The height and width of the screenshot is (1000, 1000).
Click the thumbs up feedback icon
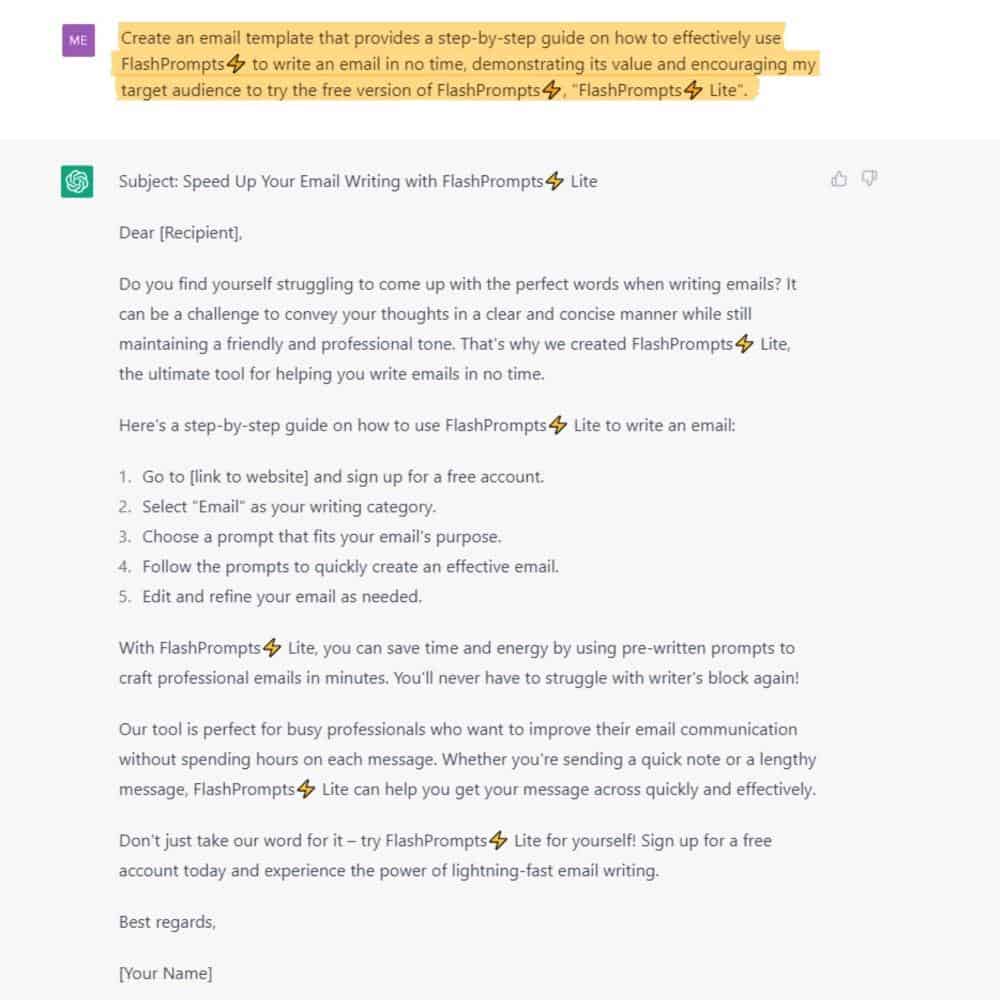(839, 179)
